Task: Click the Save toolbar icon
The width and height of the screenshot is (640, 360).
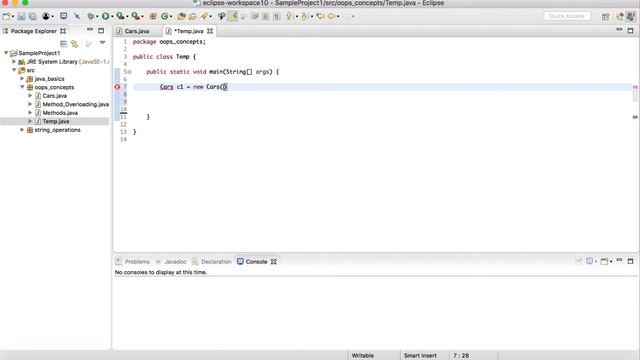Action: 21,16
